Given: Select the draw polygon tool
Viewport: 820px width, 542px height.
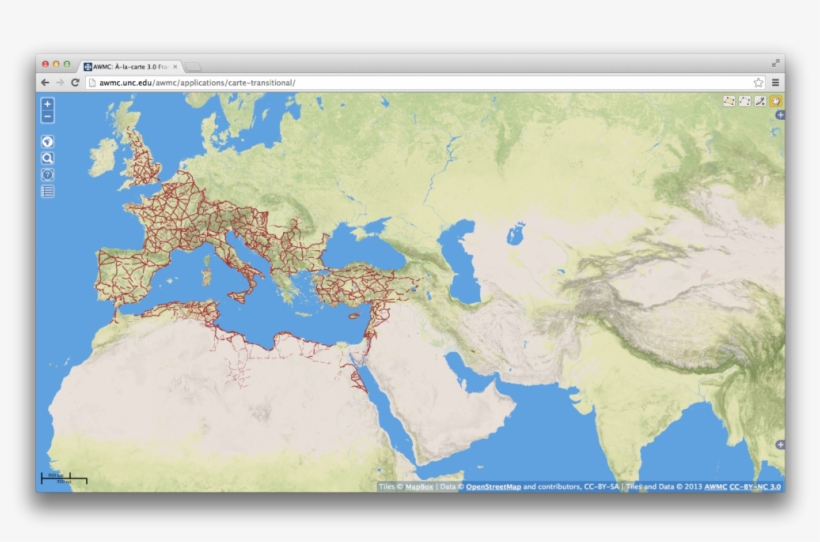Looking at the screenshot, I should 729,101.
